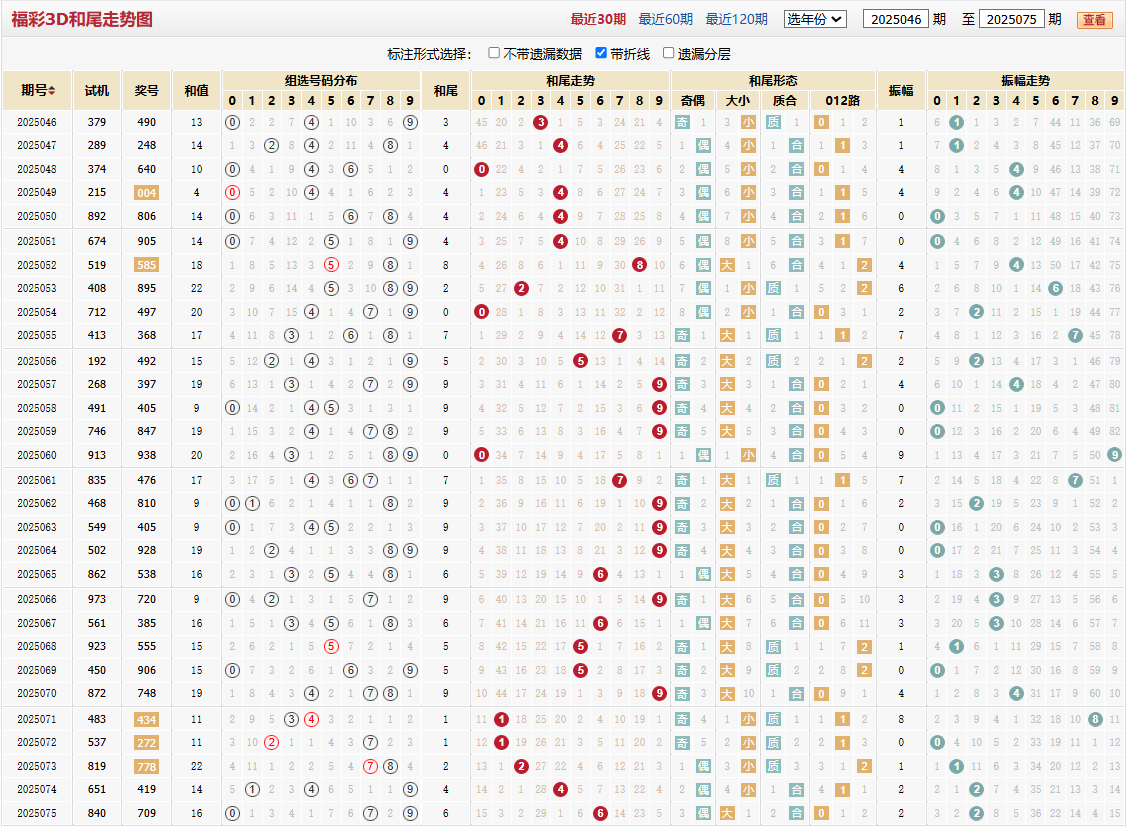The image size is (1126, 827).
Task: Show the 最近30期 results
Action: coord(598,19)
